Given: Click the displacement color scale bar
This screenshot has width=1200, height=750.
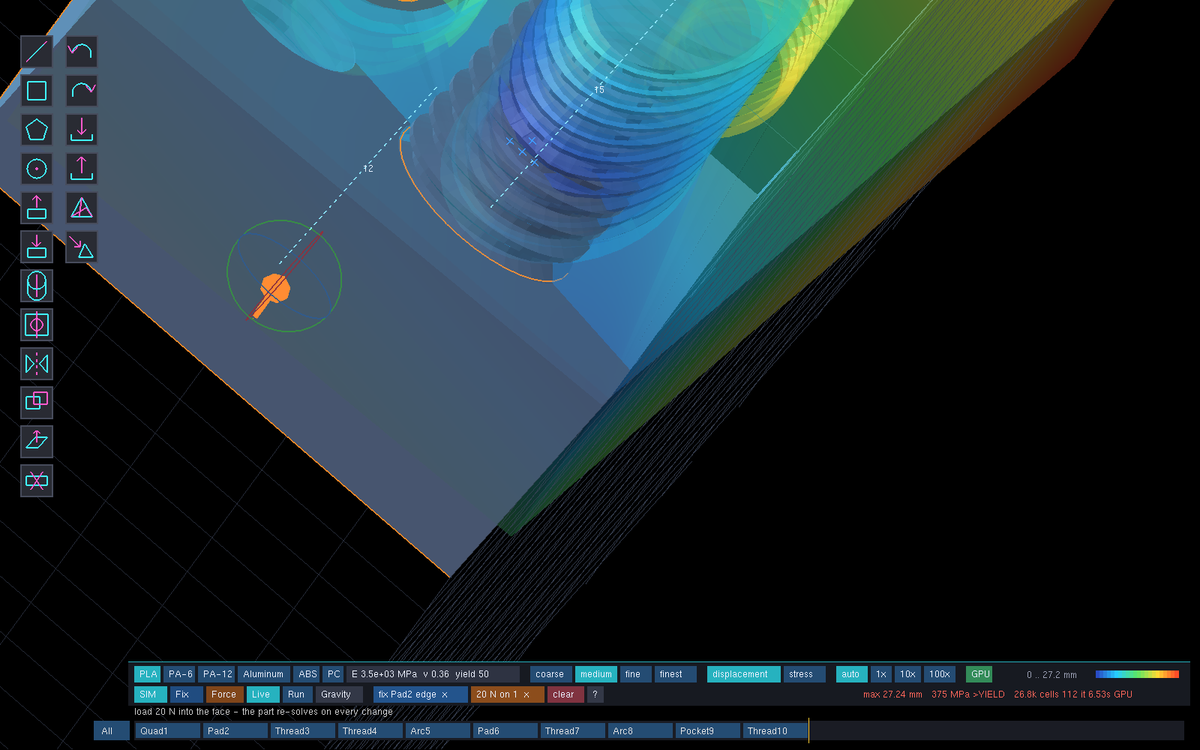Looking at the screenshot, I should 1137,674.
